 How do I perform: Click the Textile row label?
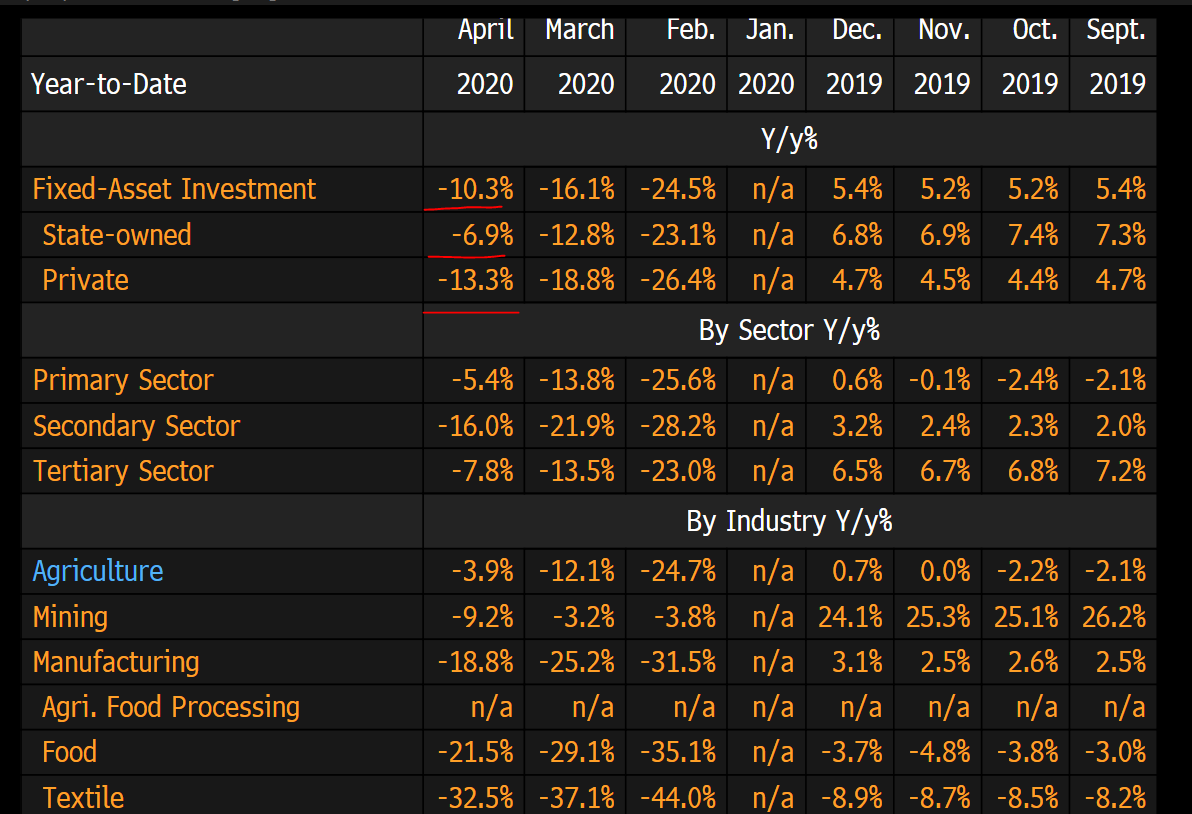coord(83,798)
